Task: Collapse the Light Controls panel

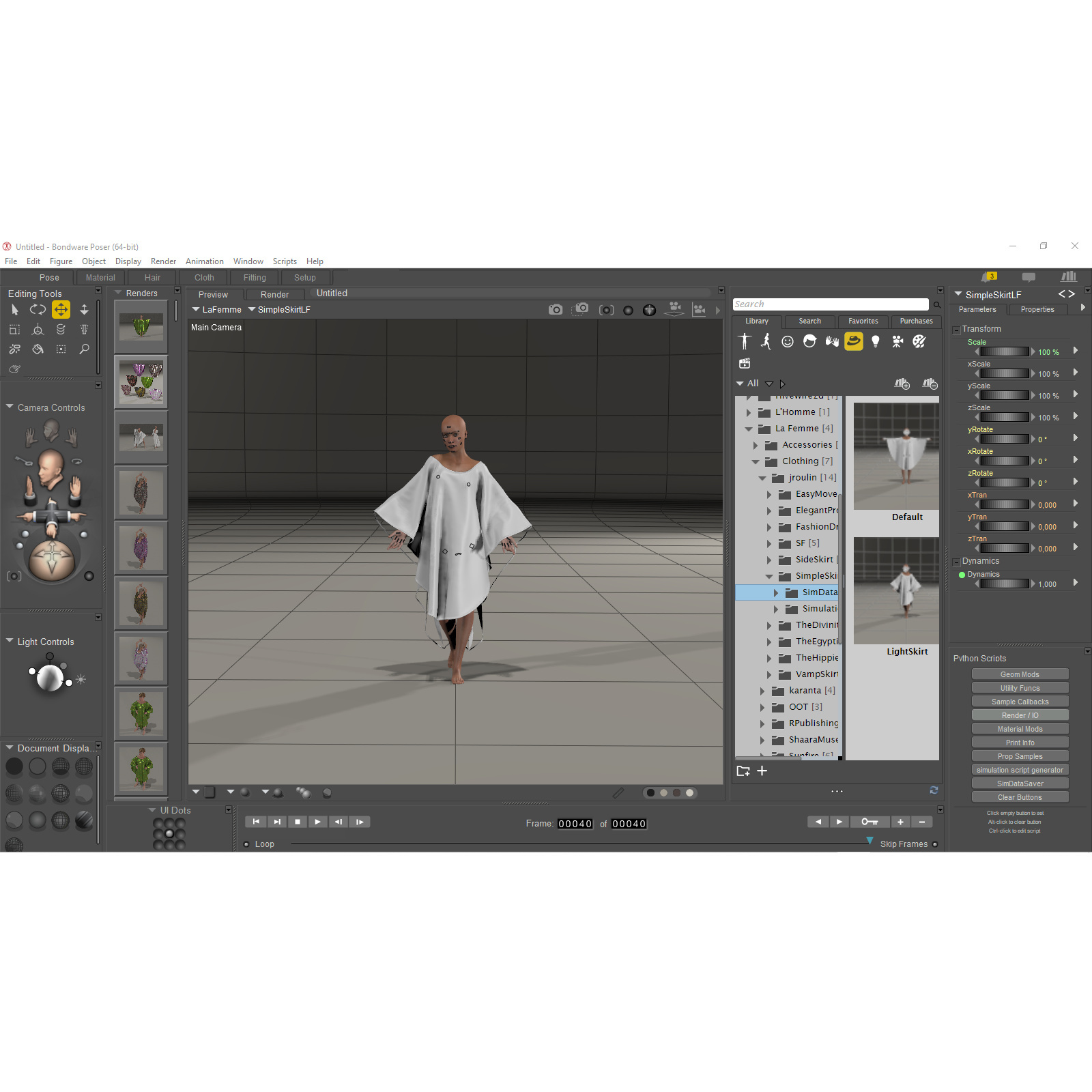Action: [10, 641]
